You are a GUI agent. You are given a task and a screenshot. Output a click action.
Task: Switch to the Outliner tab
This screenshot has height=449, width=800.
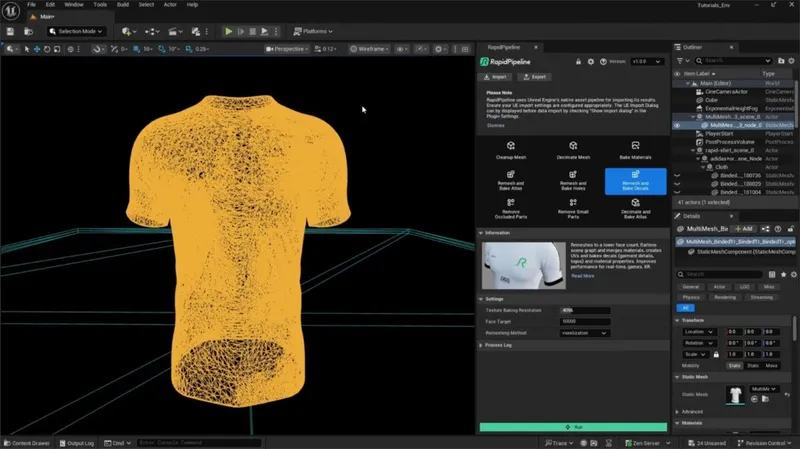[693, 47]
